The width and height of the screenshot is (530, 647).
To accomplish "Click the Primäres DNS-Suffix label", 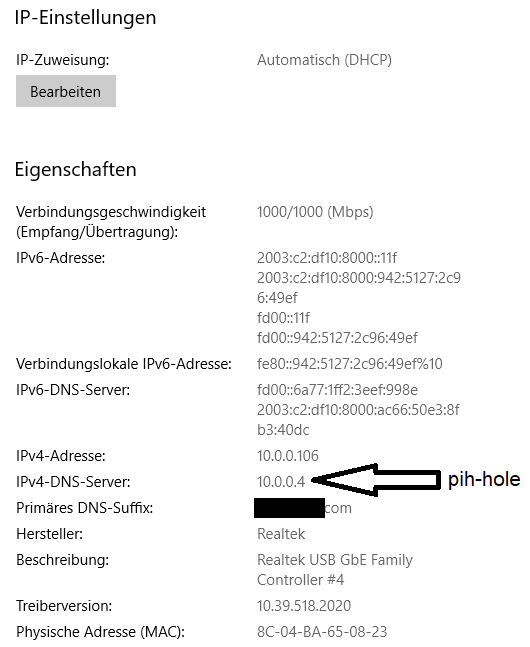I will tap(85, 508).
